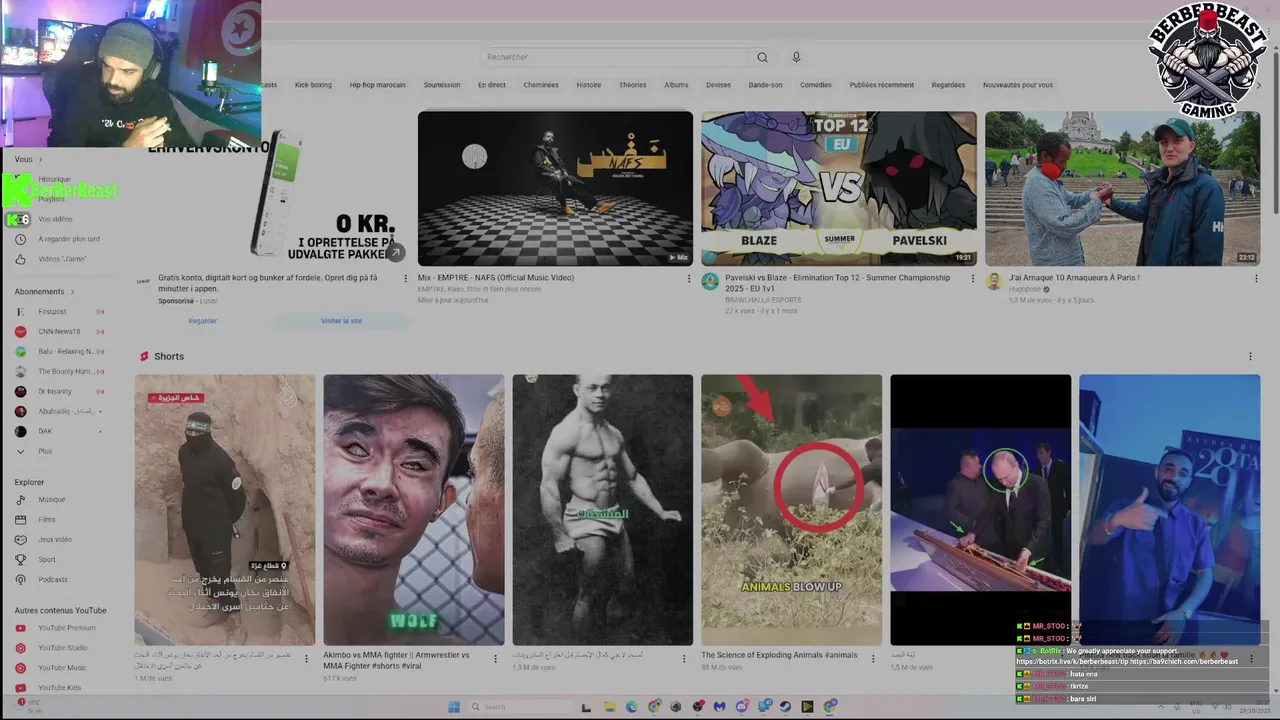
Task: Open Shorts section three-dot menu
Action: point(1250,357)
